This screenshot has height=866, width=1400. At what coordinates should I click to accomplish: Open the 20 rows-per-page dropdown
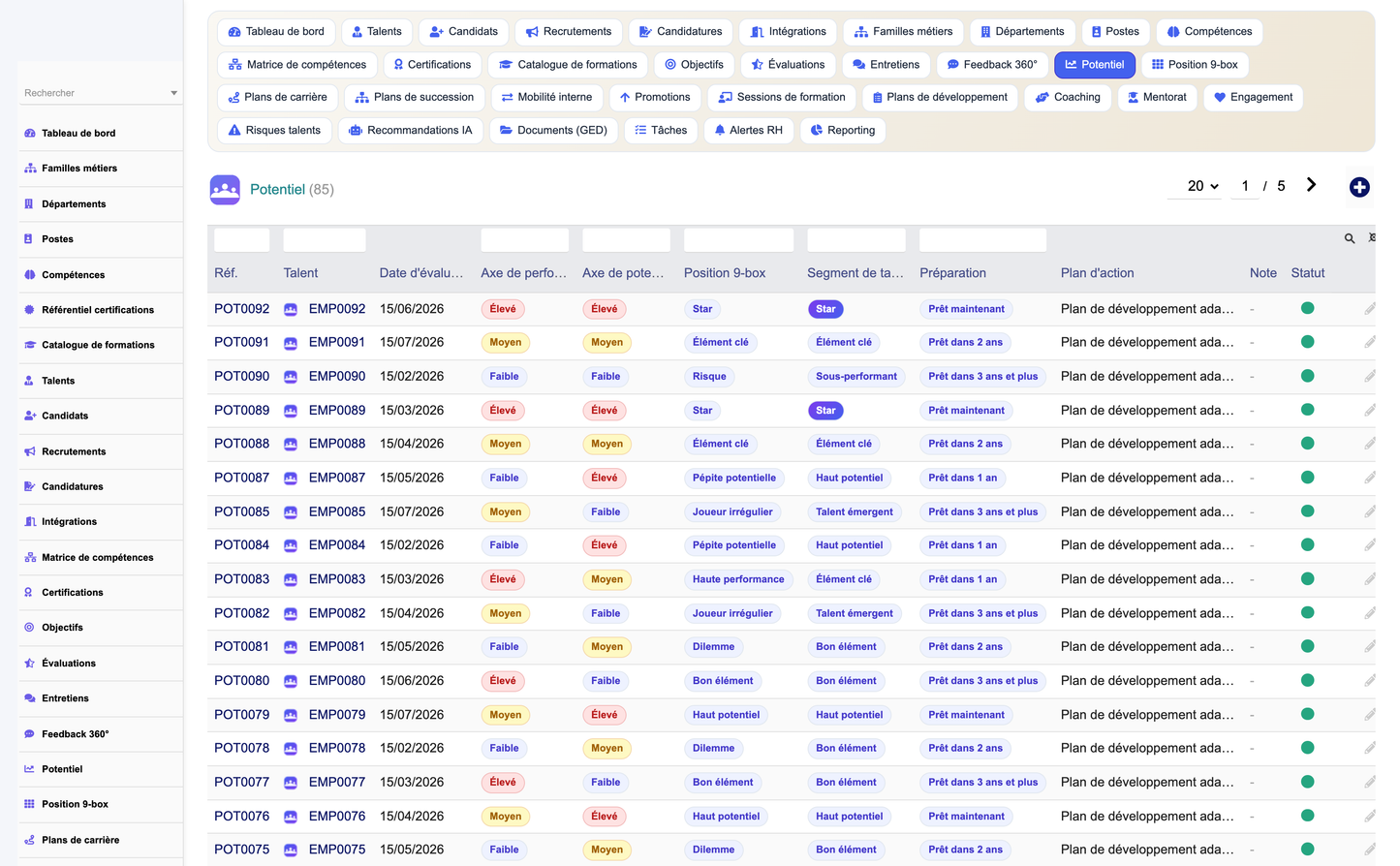point(1202,186)
